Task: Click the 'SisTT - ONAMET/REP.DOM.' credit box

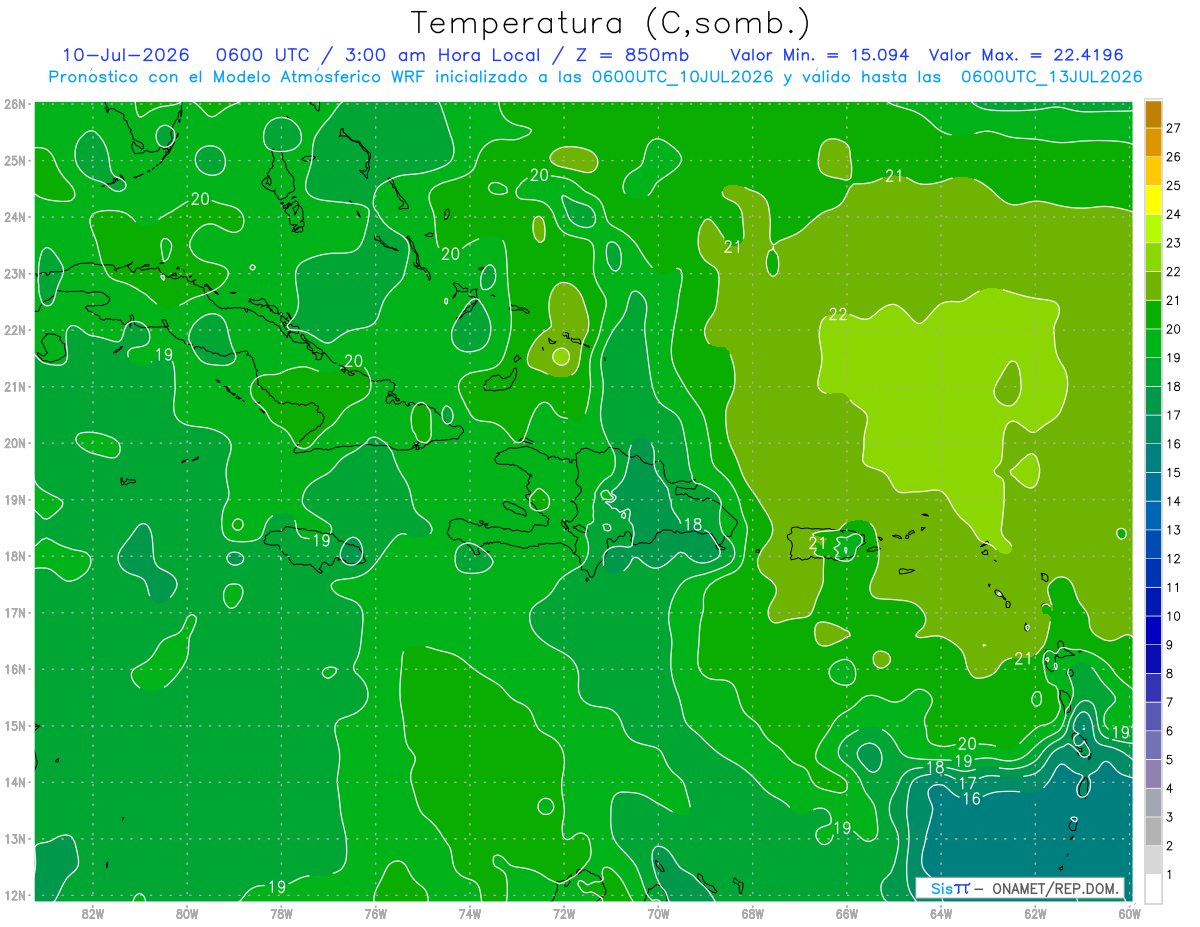Action: [x=1020, y=888]
